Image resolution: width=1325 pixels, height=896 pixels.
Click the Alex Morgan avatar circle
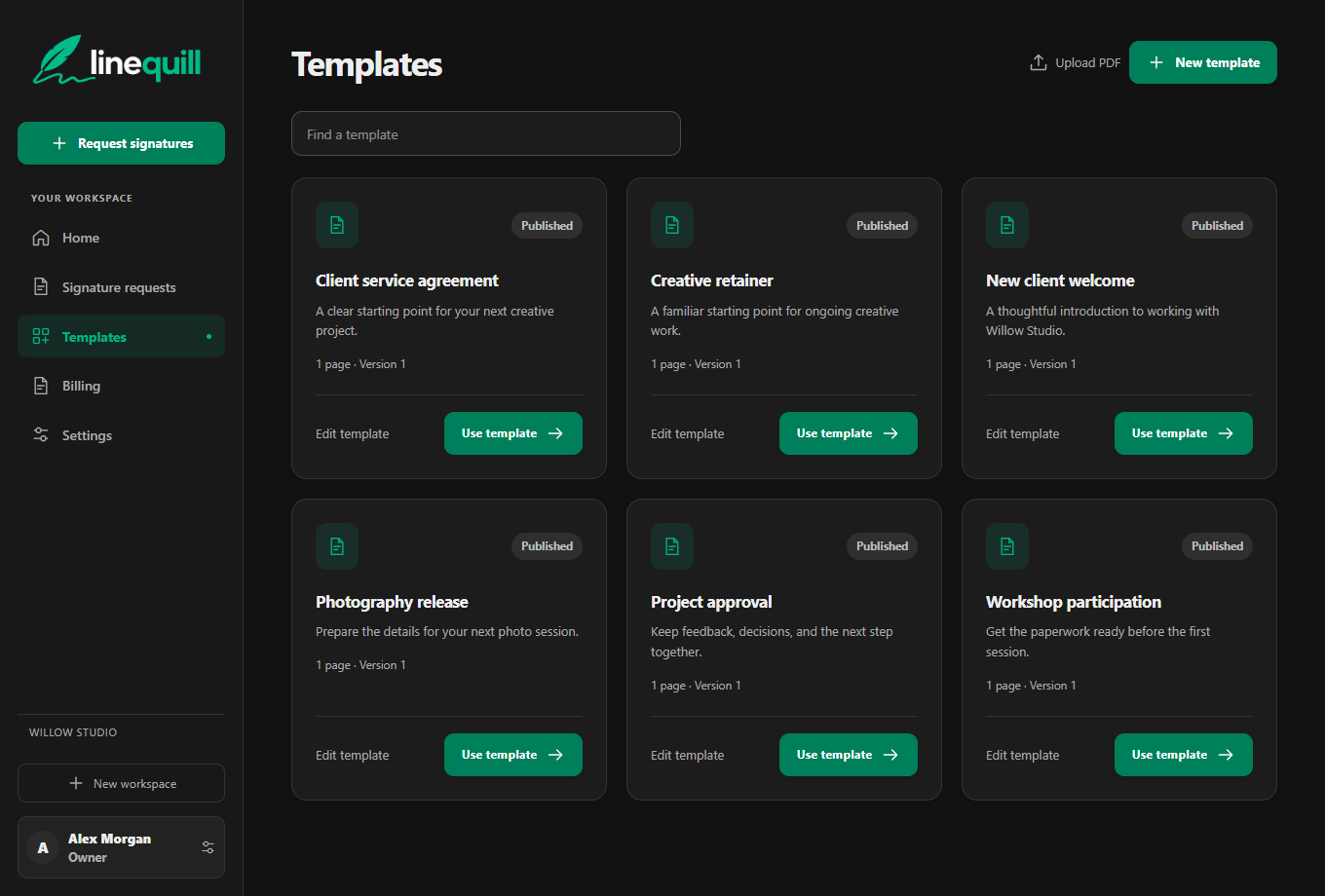coord(43,847)
